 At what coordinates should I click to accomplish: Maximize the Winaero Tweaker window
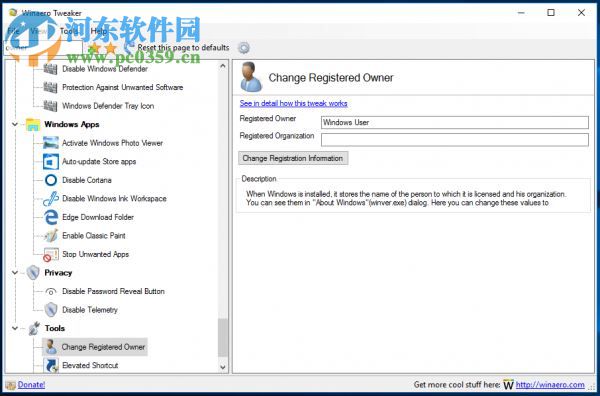(x=551, y=13)
